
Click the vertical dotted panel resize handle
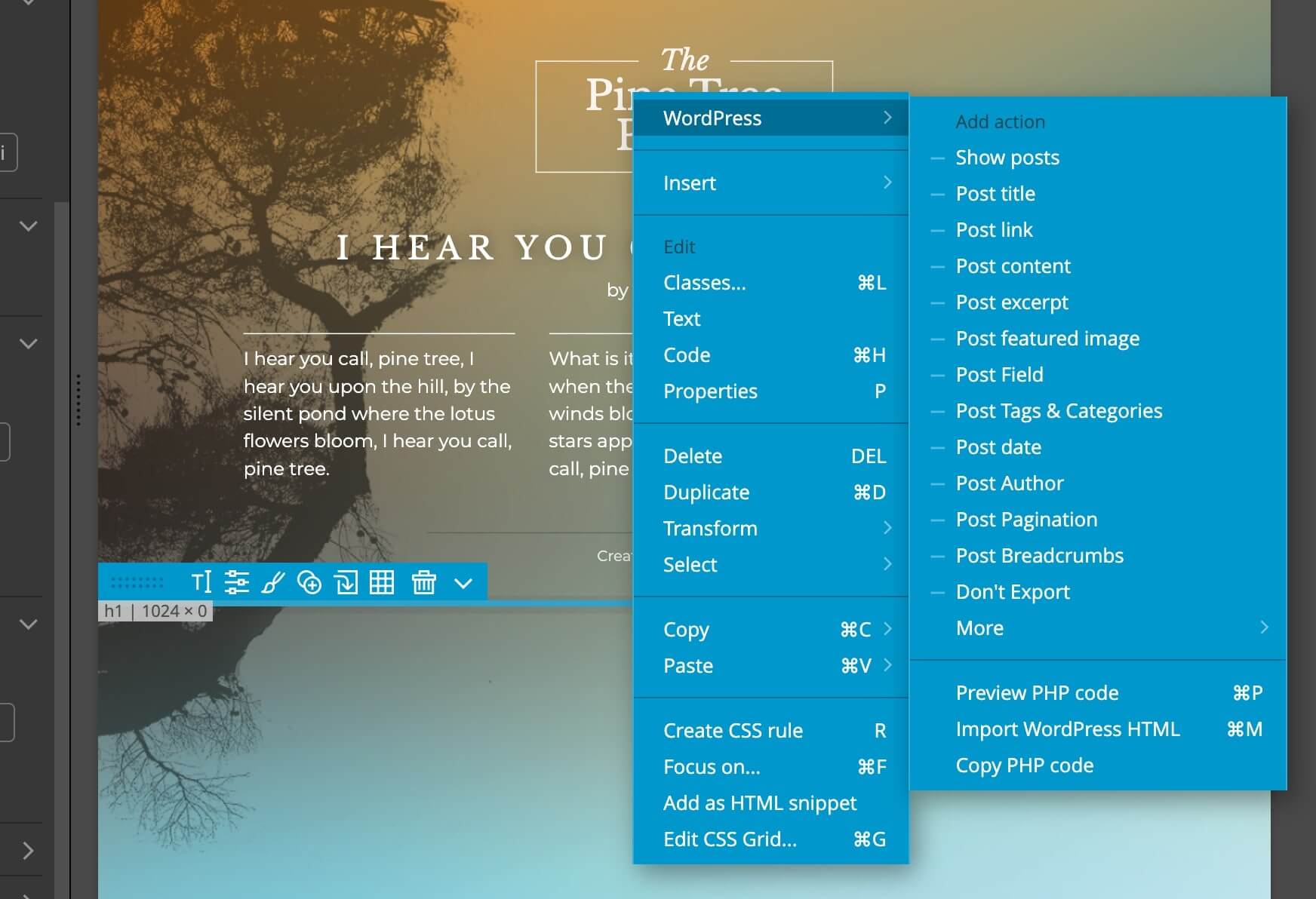point(78,400)
